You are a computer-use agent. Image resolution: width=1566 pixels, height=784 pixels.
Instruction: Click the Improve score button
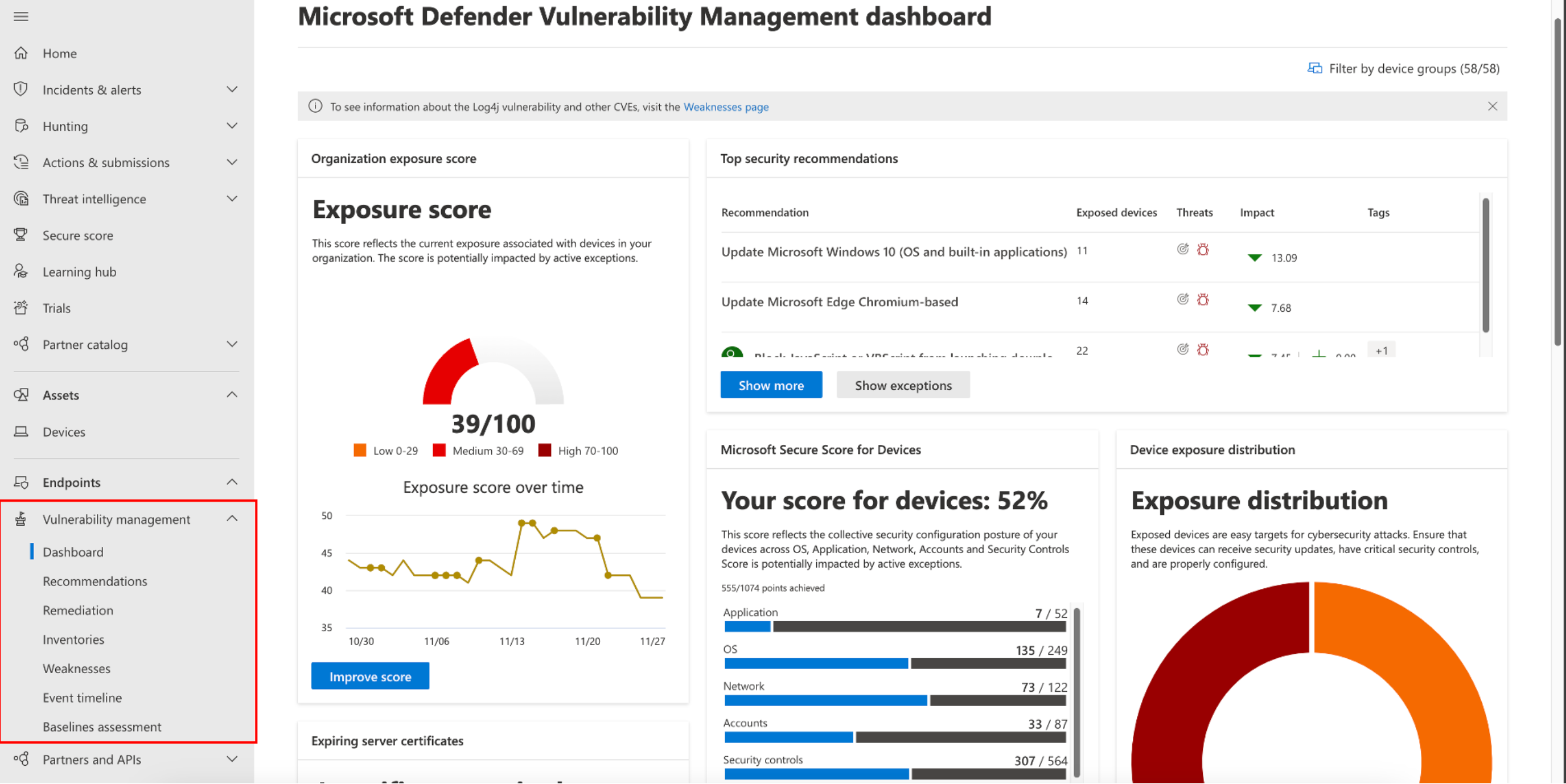pos(371,676)
